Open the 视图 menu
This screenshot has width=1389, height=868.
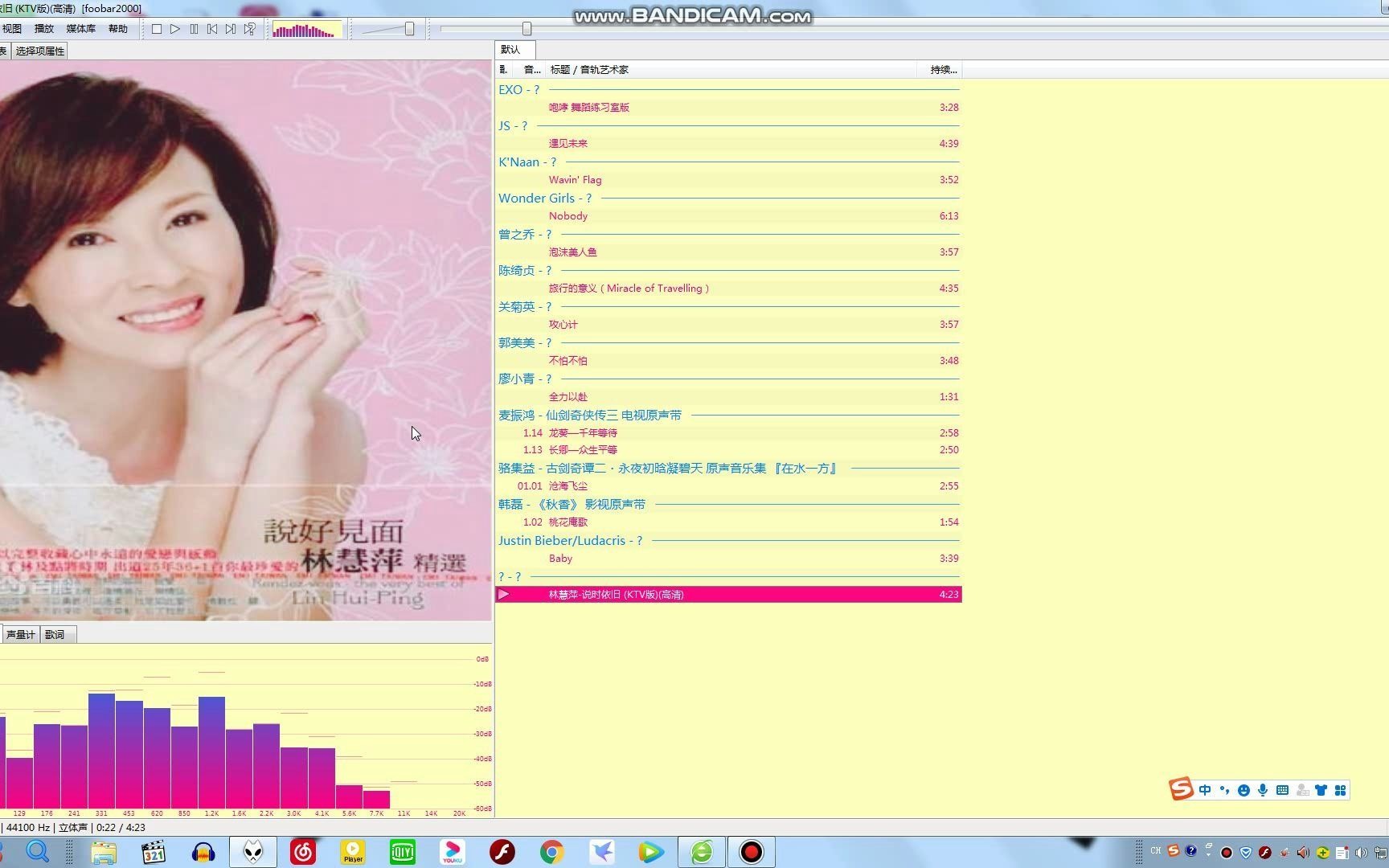pyautogui.click(x=12, y=29)
